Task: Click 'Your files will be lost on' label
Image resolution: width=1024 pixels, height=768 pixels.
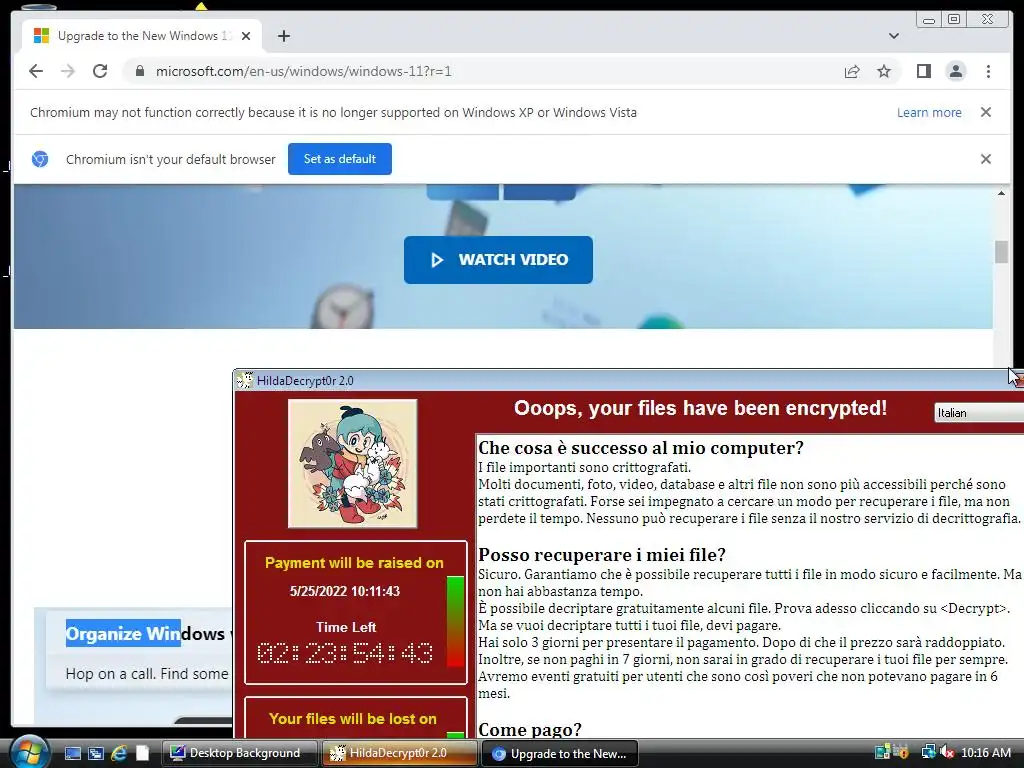Action: [x=353, y=719]
